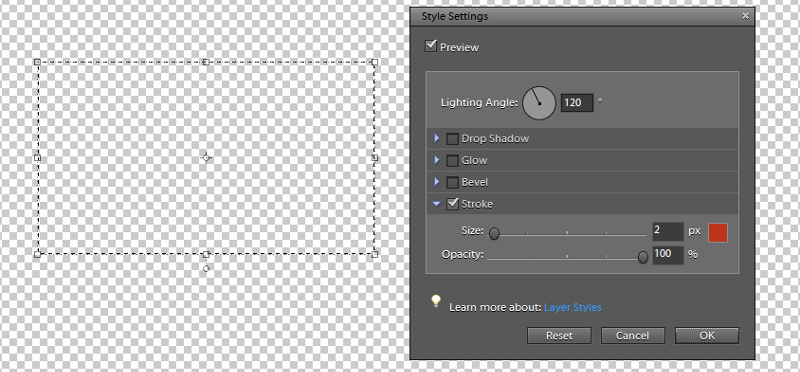Click the Stroke Opacity slider handle
This screenshot has width=800, height=372.
[643, 257]
